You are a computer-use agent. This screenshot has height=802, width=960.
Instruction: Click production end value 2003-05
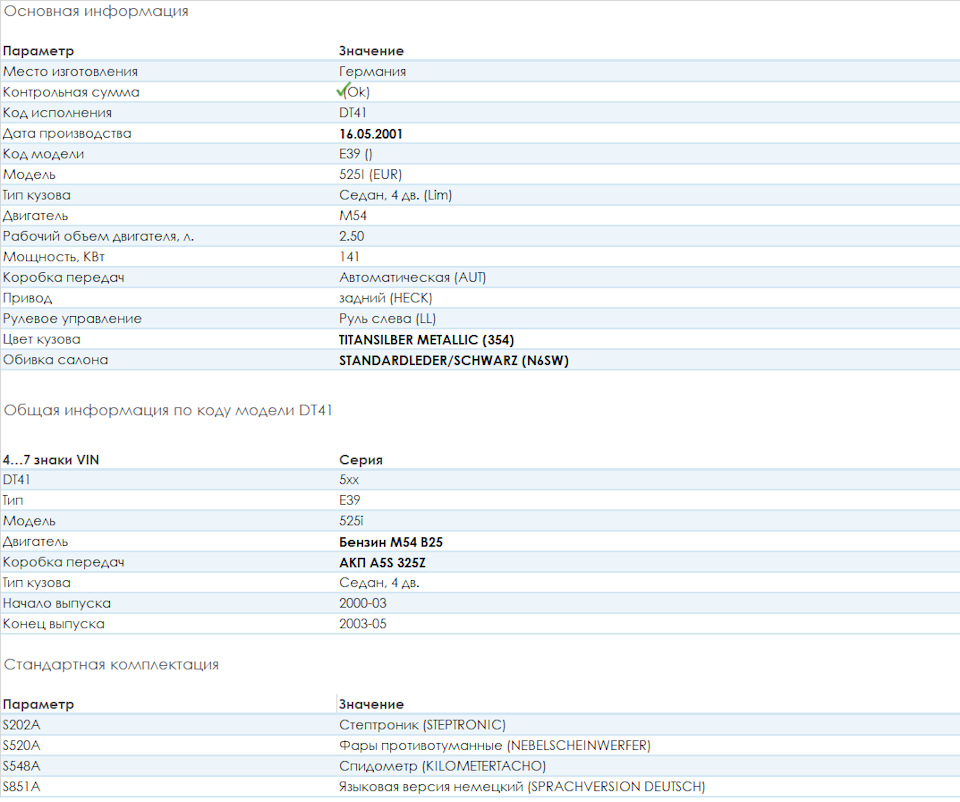[362, 624]
